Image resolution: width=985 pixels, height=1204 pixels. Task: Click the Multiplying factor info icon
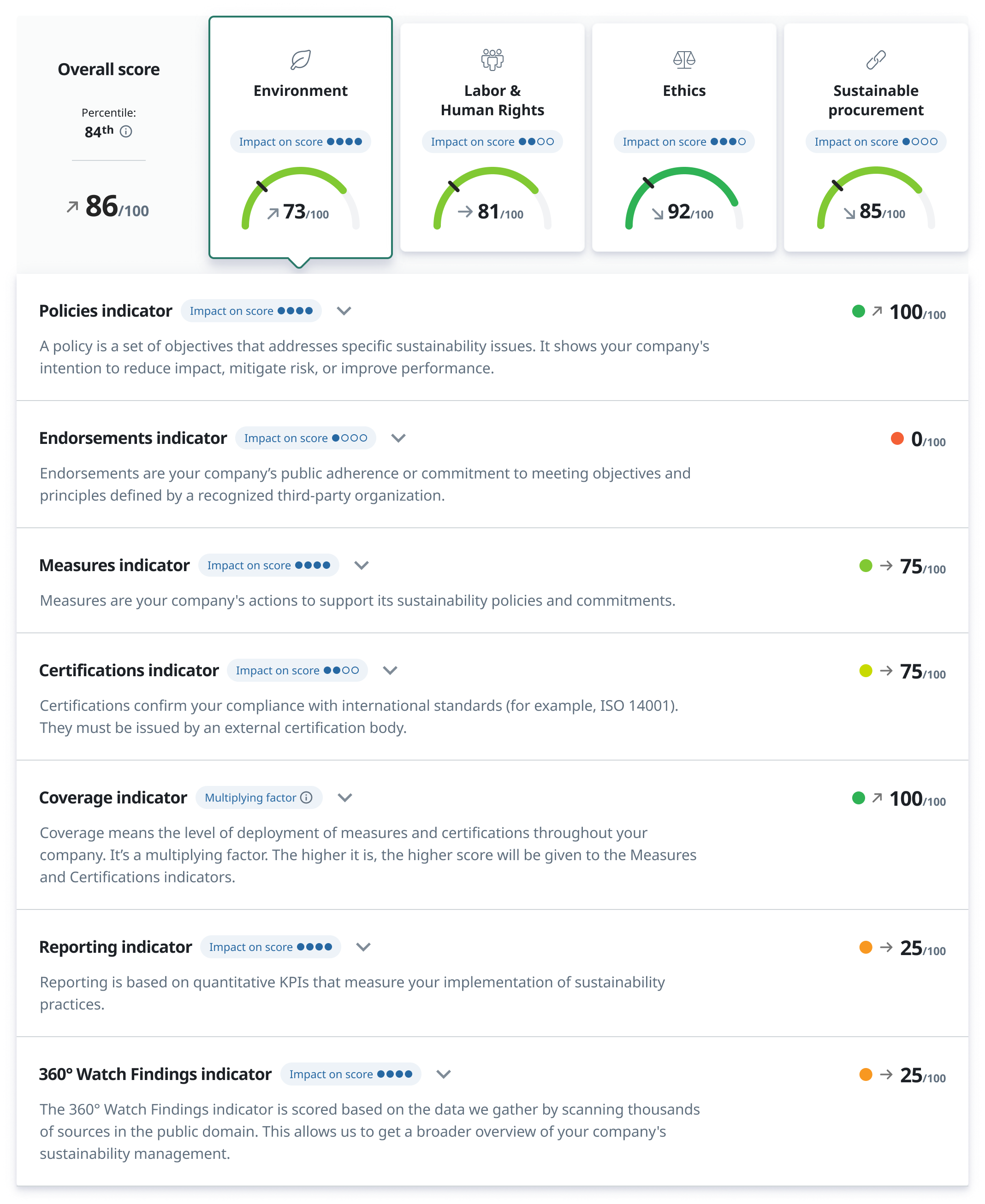(x=306, y=797)
